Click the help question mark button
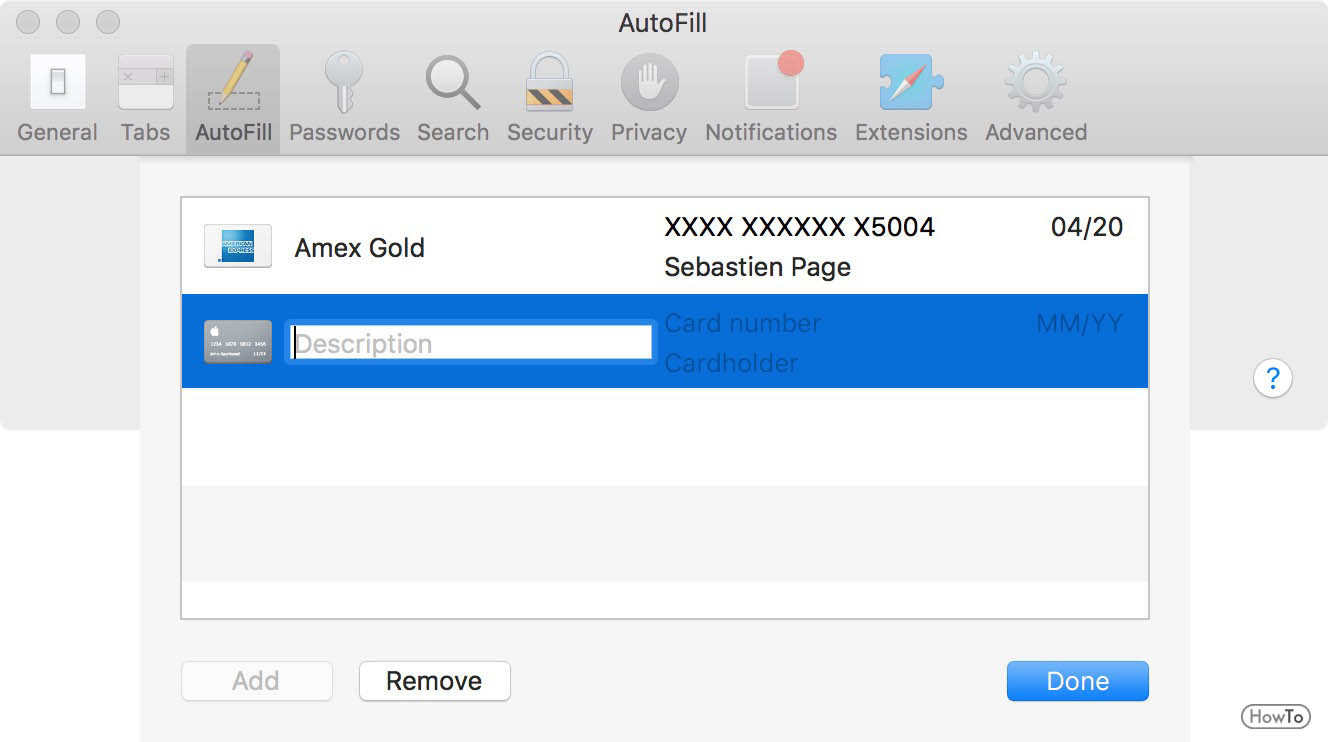Screen dimensions: 1328x742 click(1272, 379)
